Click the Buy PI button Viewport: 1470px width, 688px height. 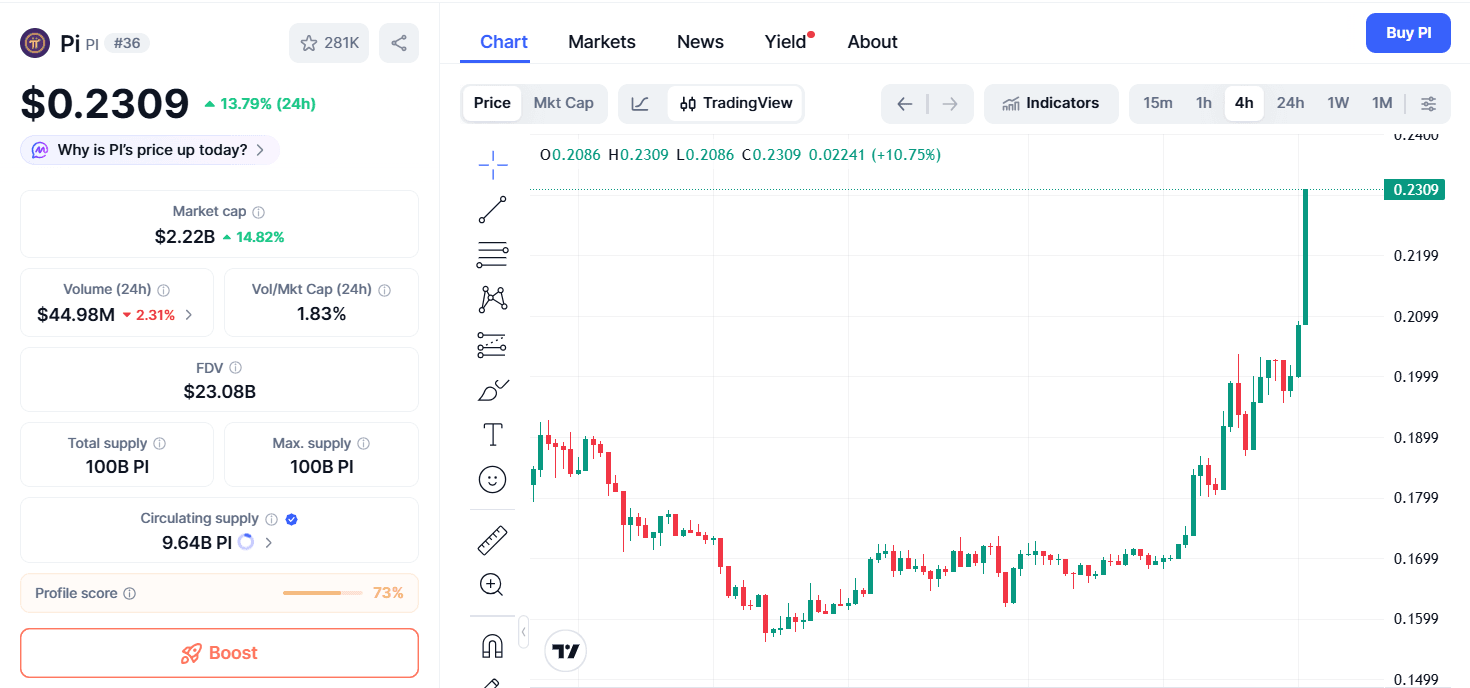1407,33
